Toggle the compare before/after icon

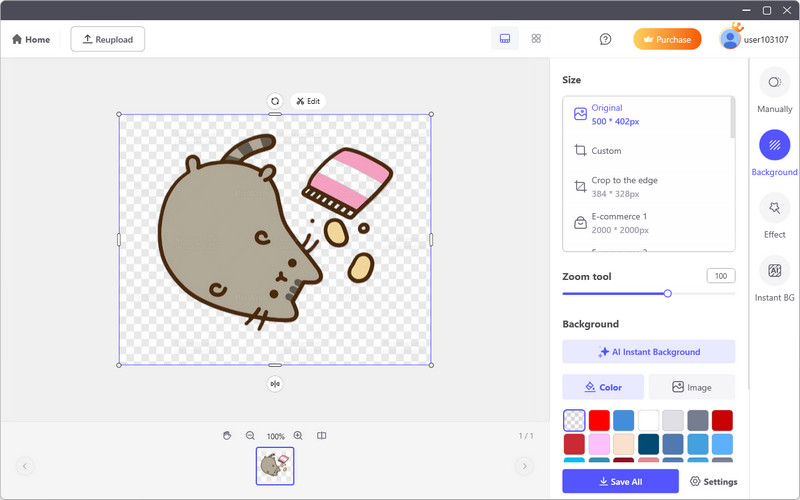(x=321, y=435)
